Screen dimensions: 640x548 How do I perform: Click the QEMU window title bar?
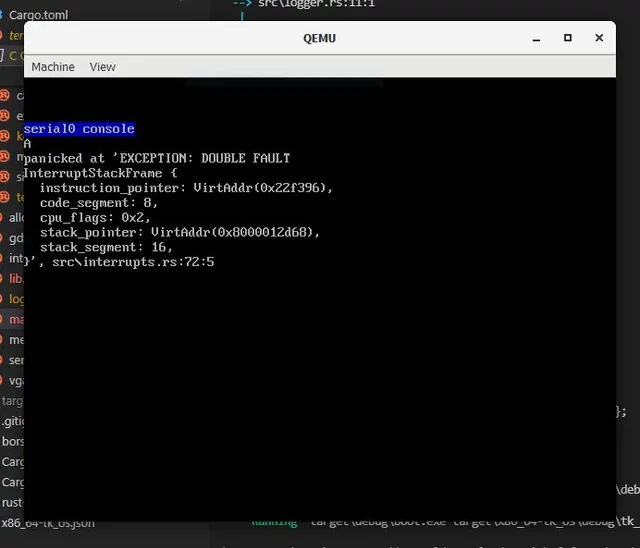[319, 38]
